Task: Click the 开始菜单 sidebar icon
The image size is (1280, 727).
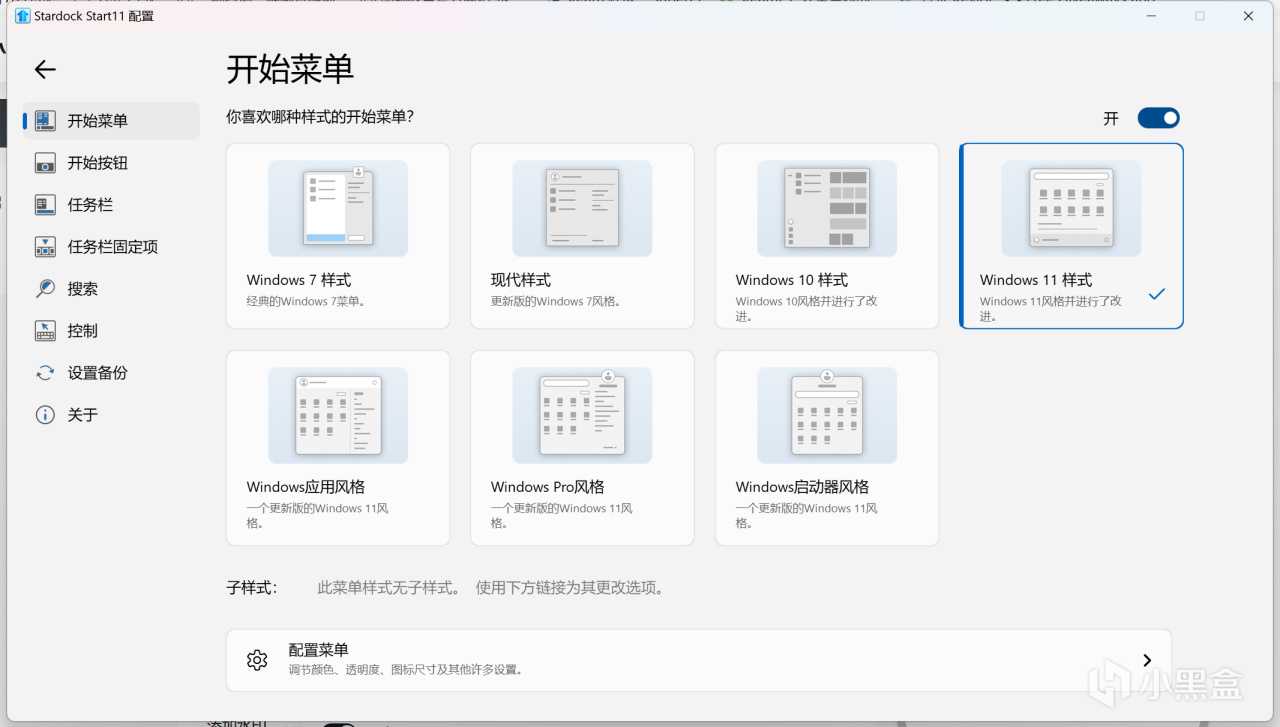Action: pos(45,121)
